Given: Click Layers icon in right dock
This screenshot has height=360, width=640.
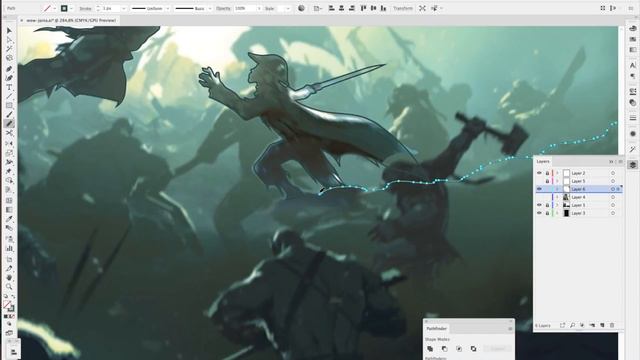Looking at the screenshot, I should point(633,164).
